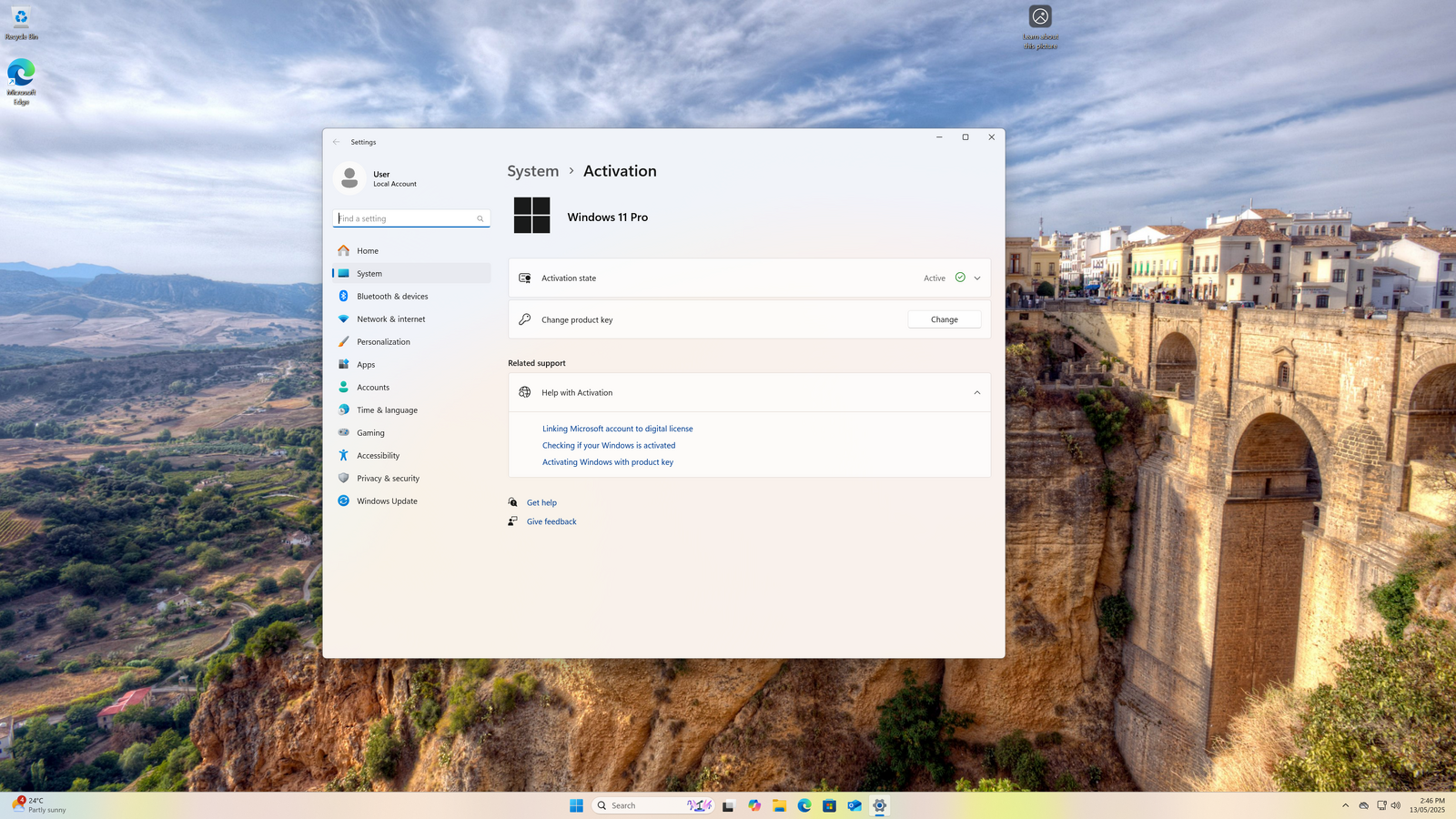Open the Recycle Bin desktop icon

[x=21, y=24]
